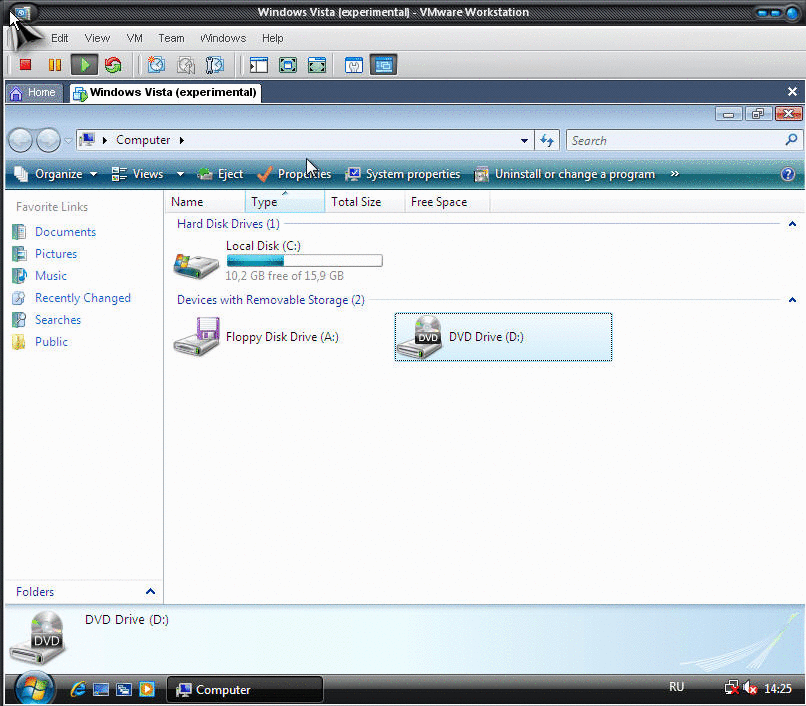This screenshot has height=706, width=806.
Task: Open the VMware Help menu
Action: pos(272,38)
